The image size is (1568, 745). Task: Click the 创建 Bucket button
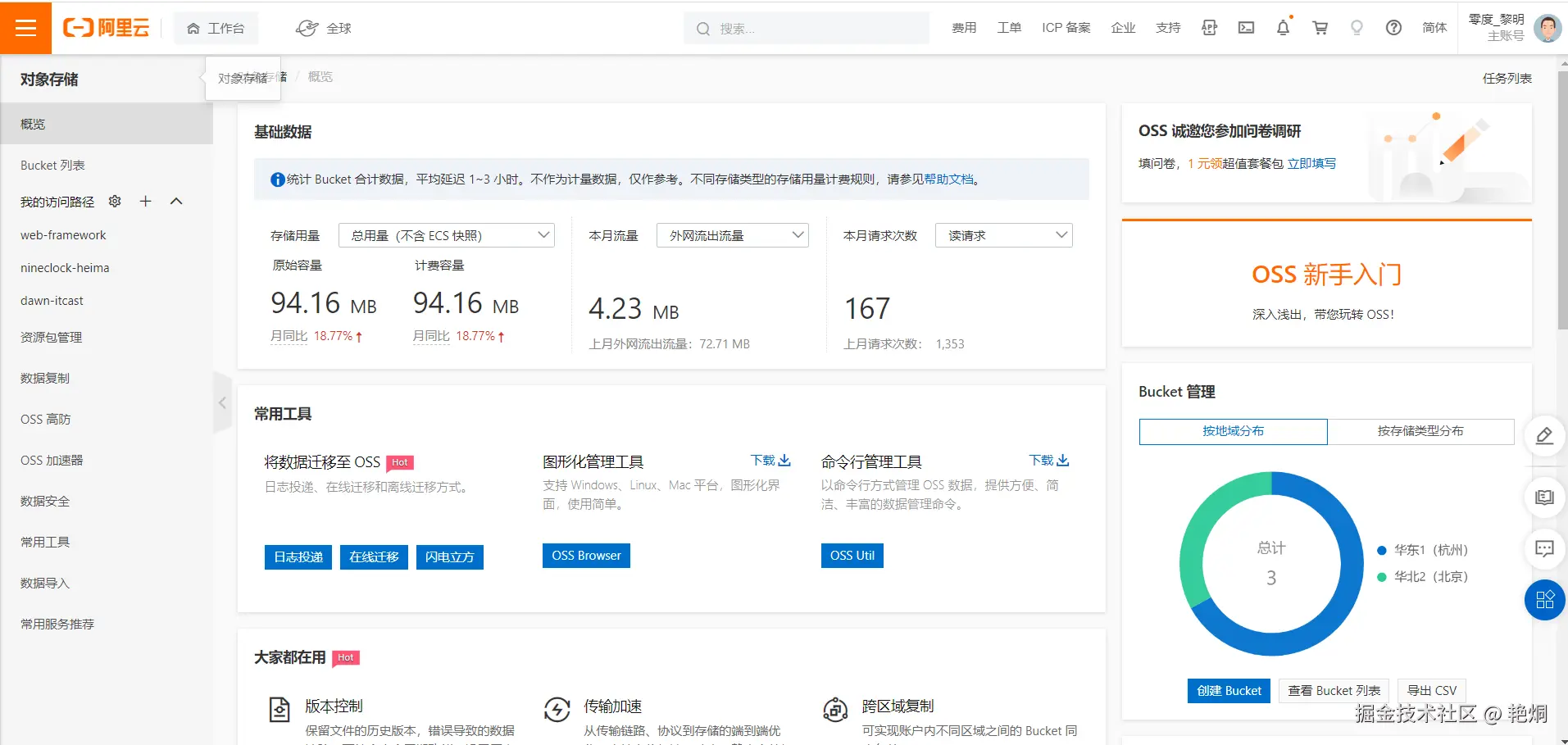(1229, 691)
